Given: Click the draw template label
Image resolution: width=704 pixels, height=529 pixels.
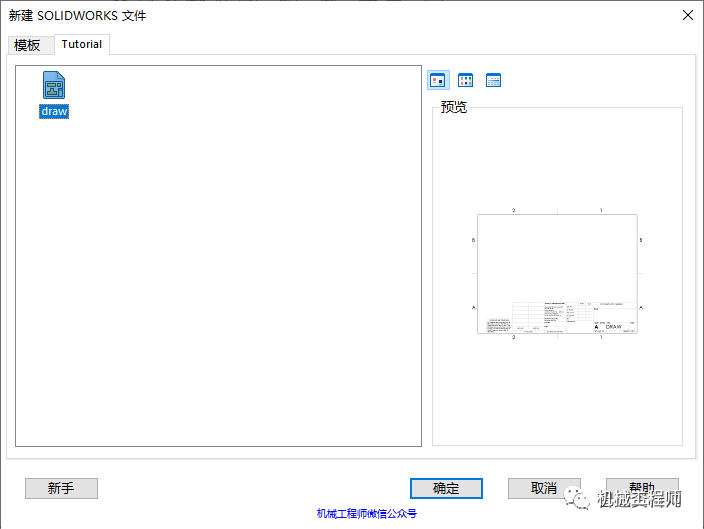Looking at the screenshot, I should click(54, 111).
